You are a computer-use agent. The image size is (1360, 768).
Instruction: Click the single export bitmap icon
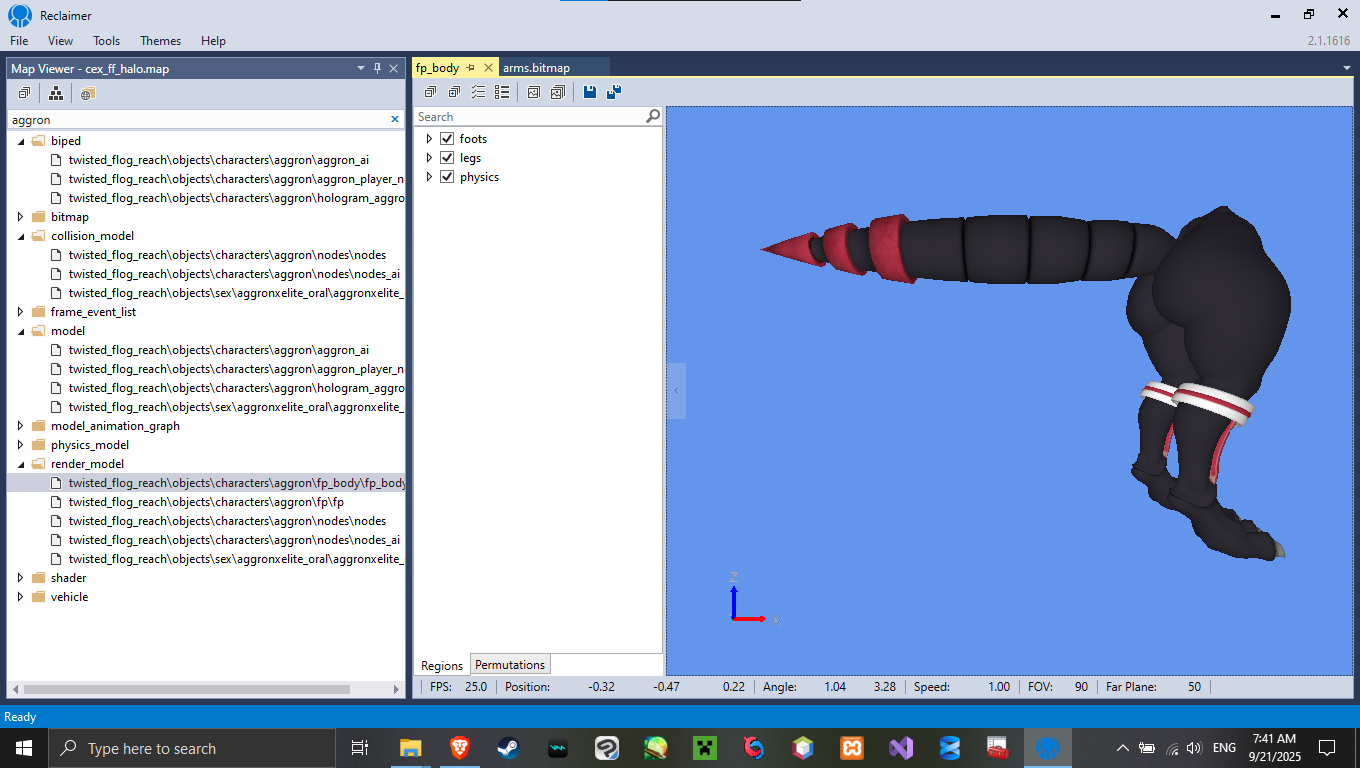tap(534, 92)
